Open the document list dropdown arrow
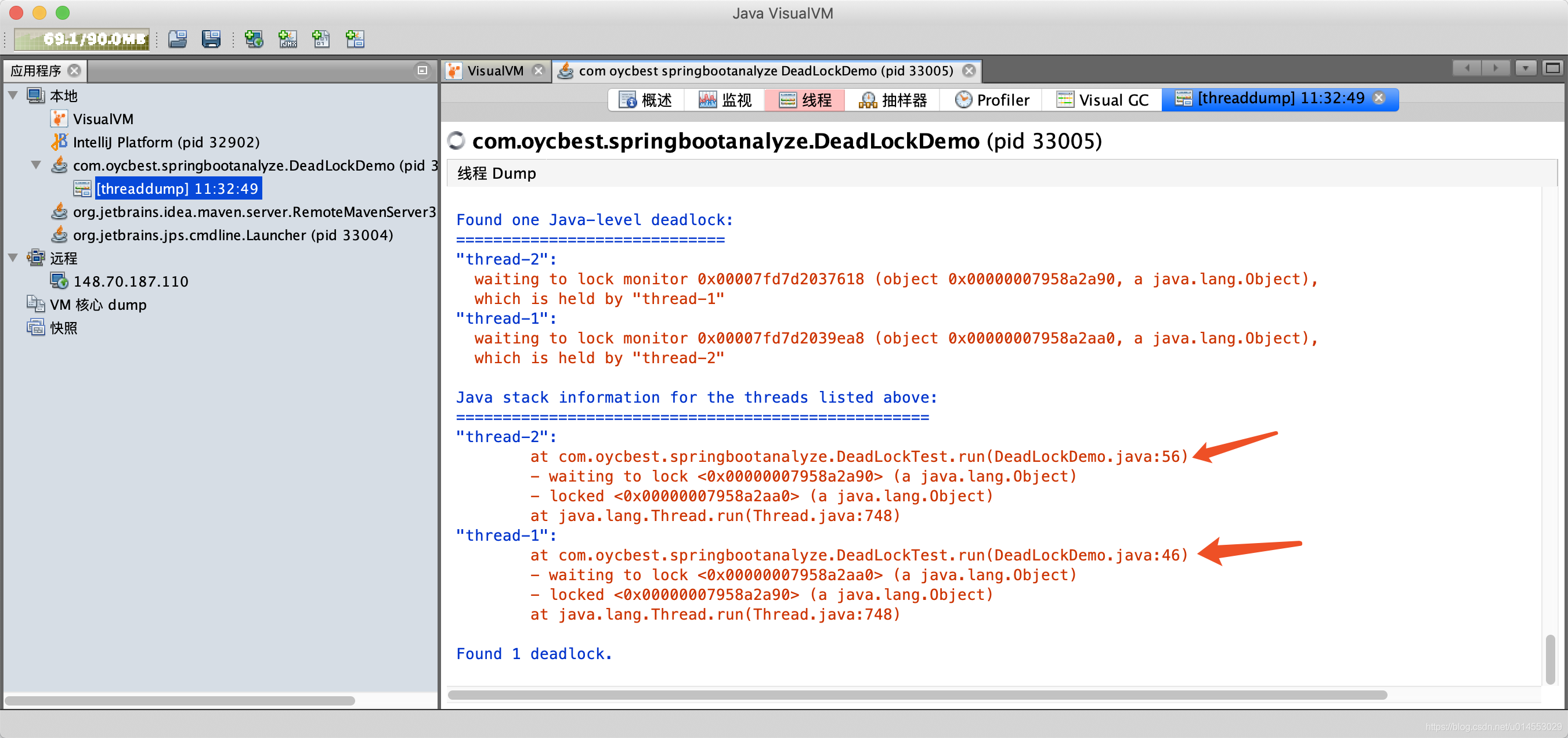The width and height of the screenshot is (1568, 738). click(x=1526, y=68)
